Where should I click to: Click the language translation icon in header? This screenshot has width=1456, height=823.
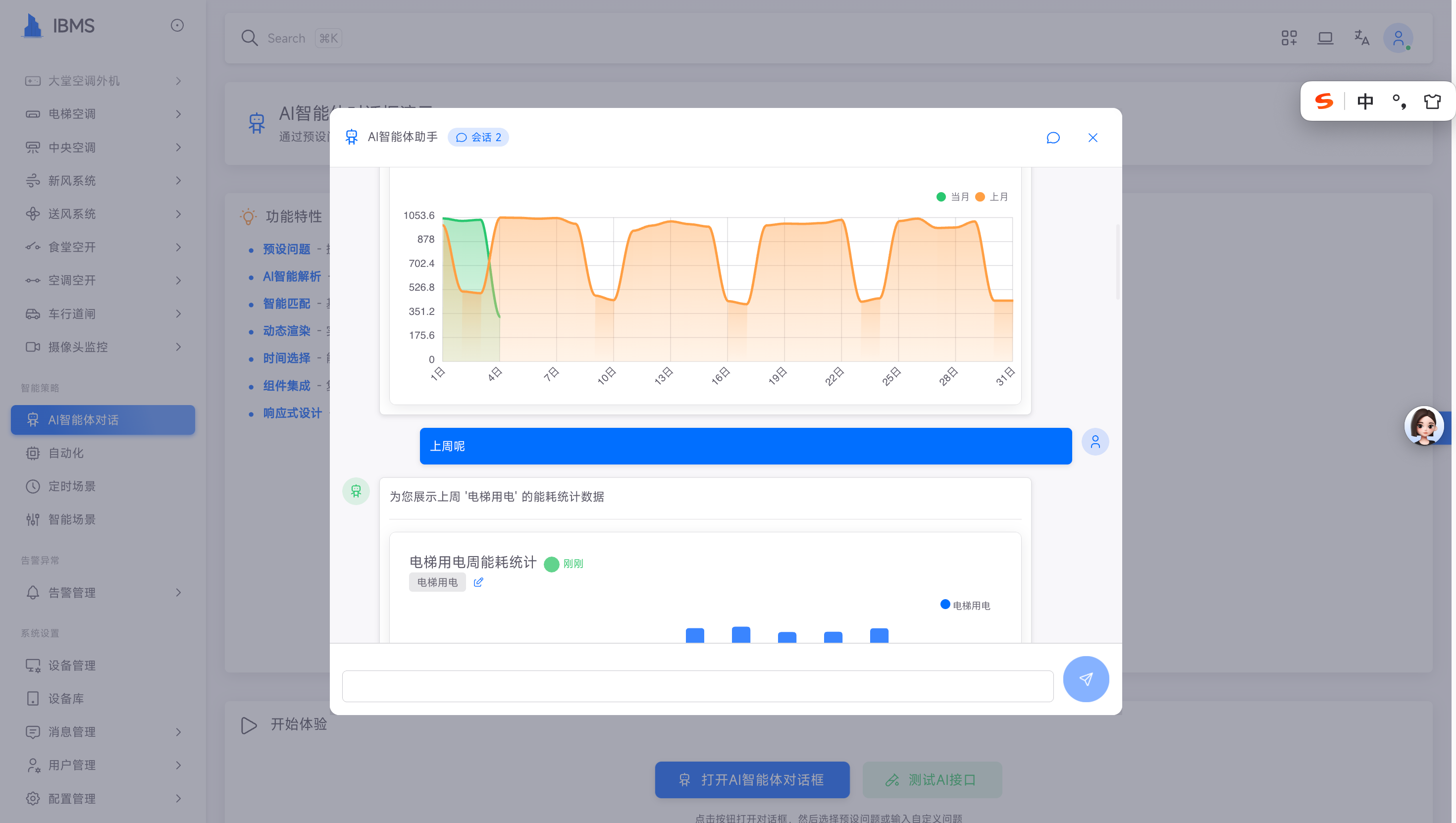(x=1361, y=38)
